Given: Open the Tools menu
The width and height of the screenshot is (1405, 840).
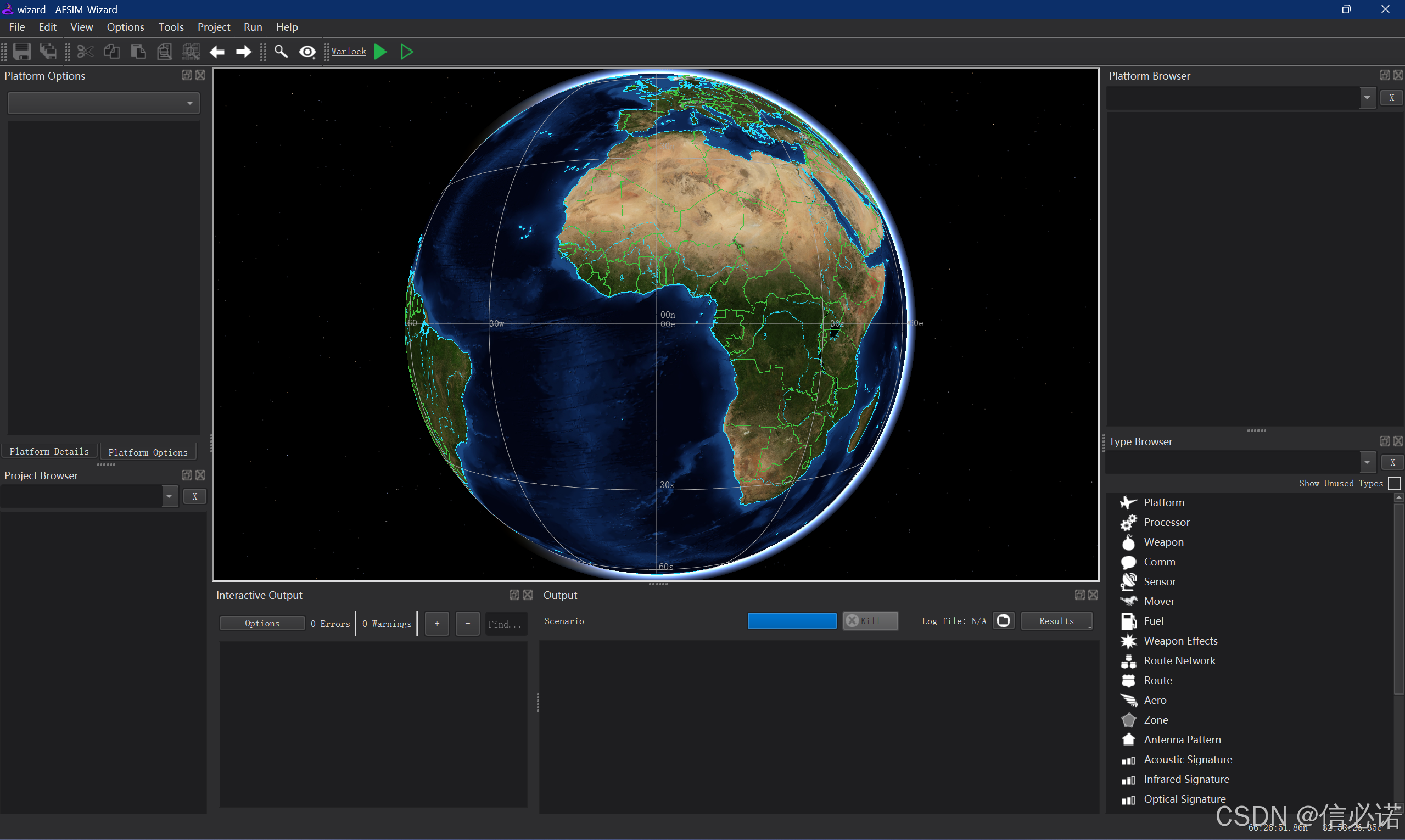Looking at the screenshot, I should [171, 27].
